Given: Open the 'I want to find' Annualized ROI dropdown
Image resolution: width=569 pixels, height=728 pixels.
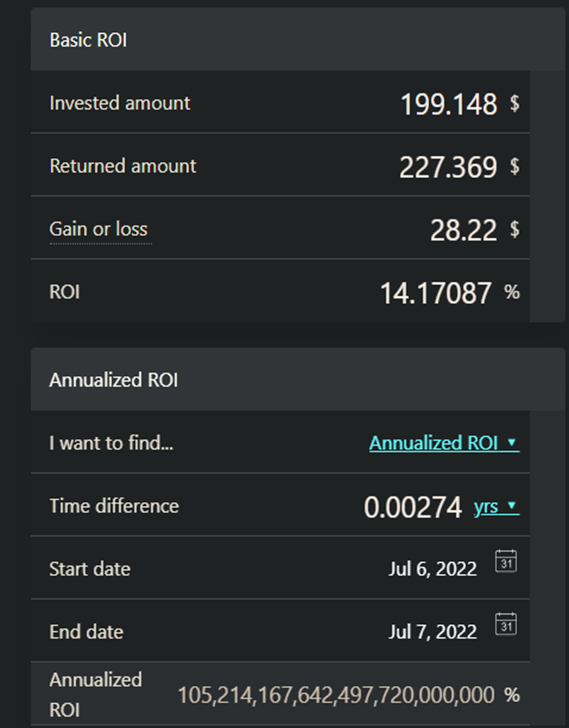Looking at the screenshot, I should click(x=444, y=443).
